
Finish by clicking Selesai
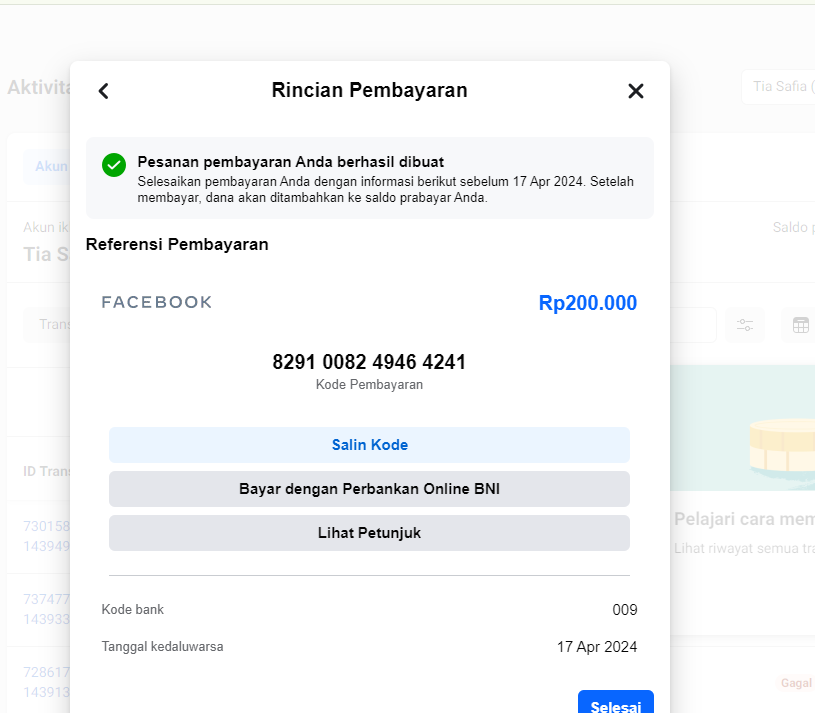coord(615,703)
